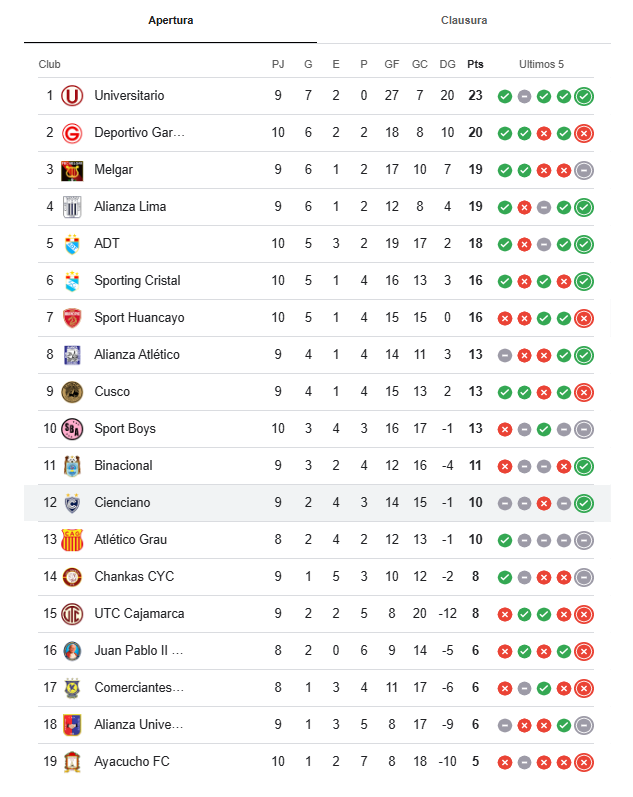
Task: Click Melgar's latest draw result circle
Action: (584, 170)
